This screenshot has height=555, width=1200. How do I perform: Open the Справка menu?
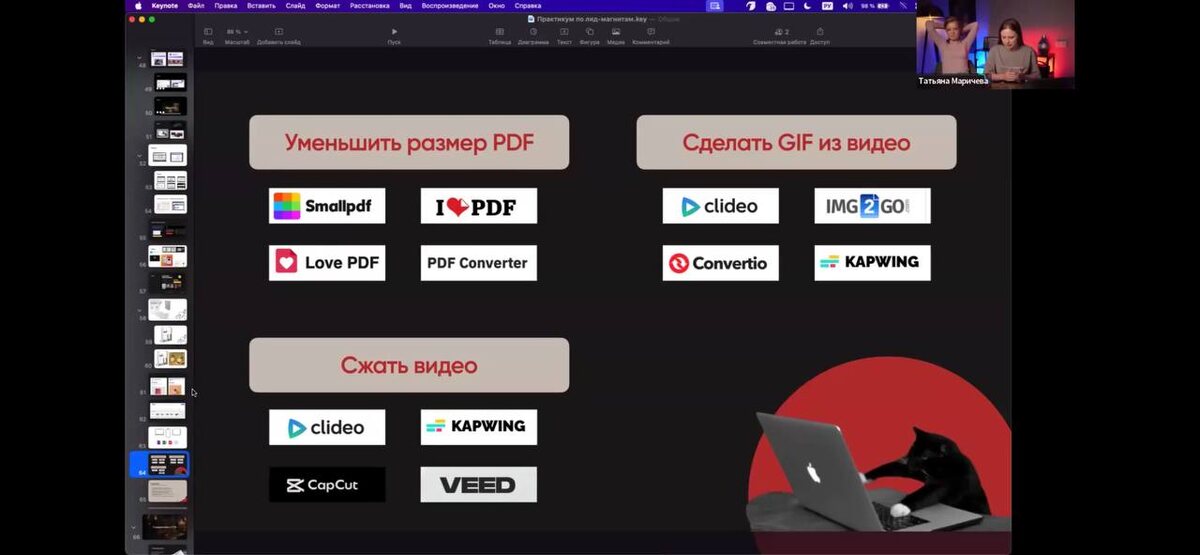(x=528, y=5)
